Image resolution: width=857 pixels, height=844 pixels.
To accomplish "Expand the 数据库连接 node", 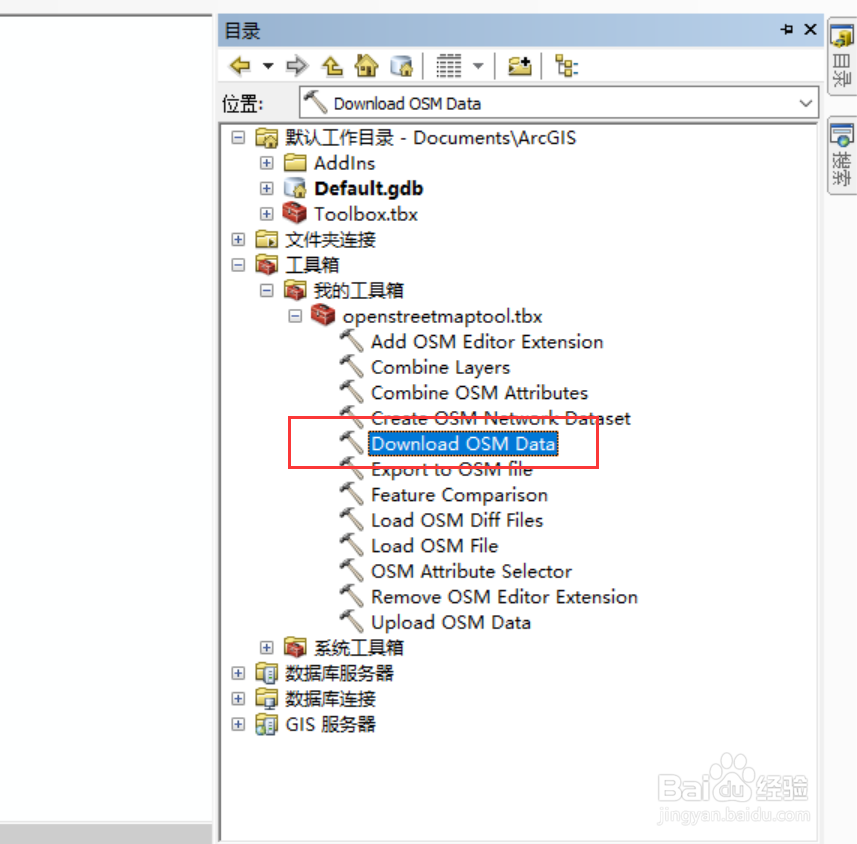I will point(238,699).
